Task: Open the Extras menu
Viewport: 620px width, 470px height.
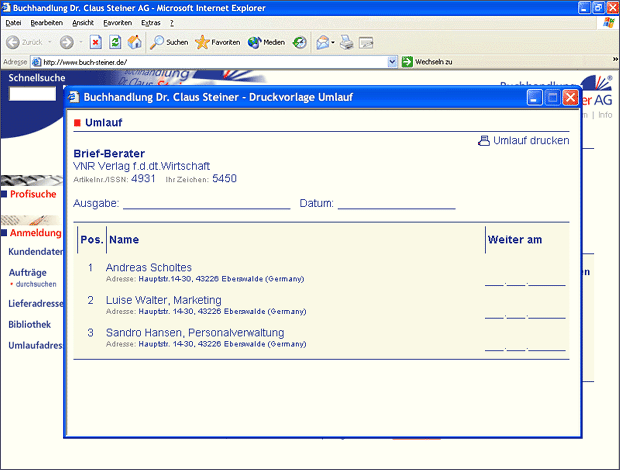Action: click(x=151, y=23)
